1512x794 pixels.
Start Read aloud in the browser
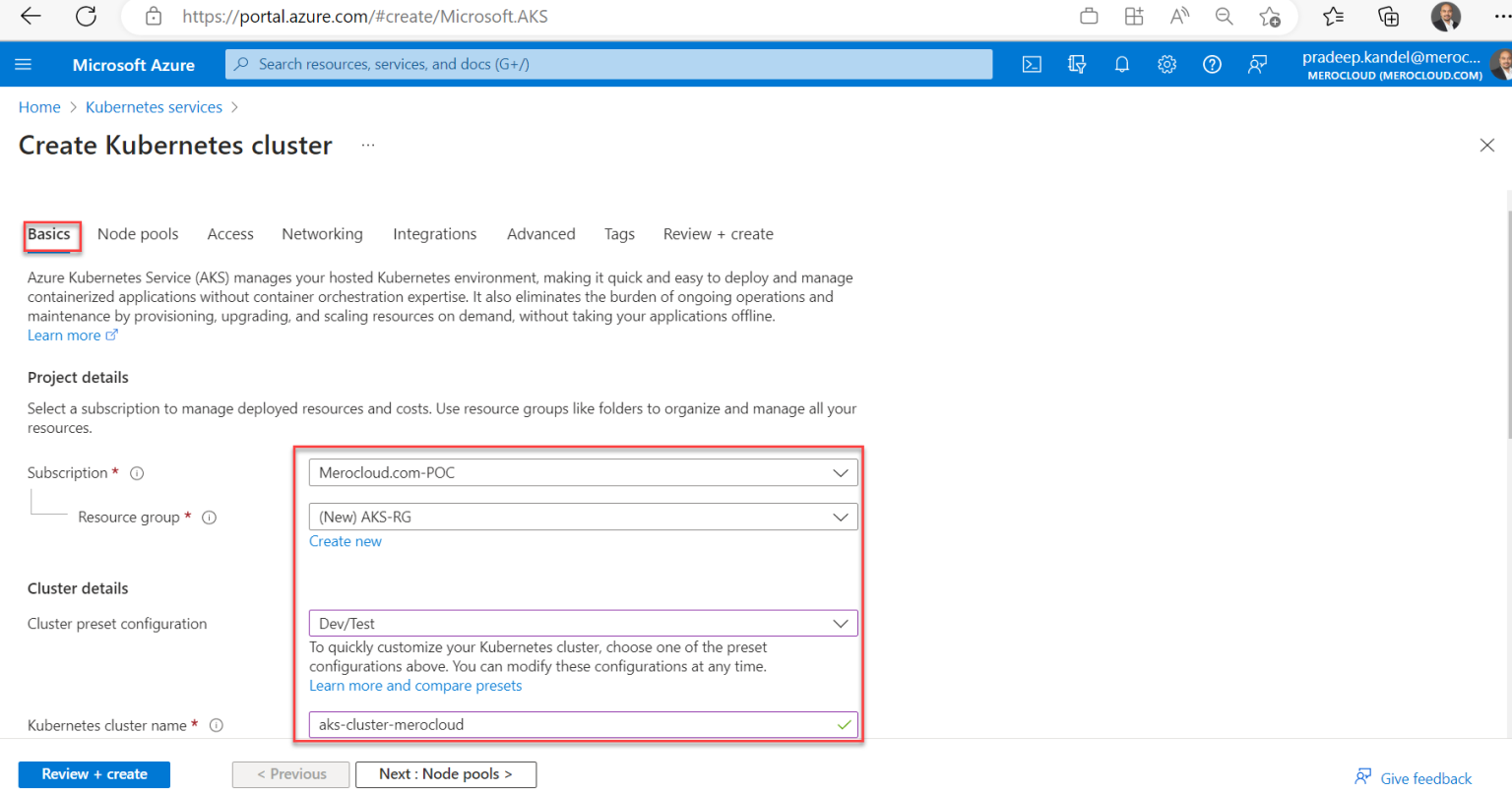[1178, 17]
